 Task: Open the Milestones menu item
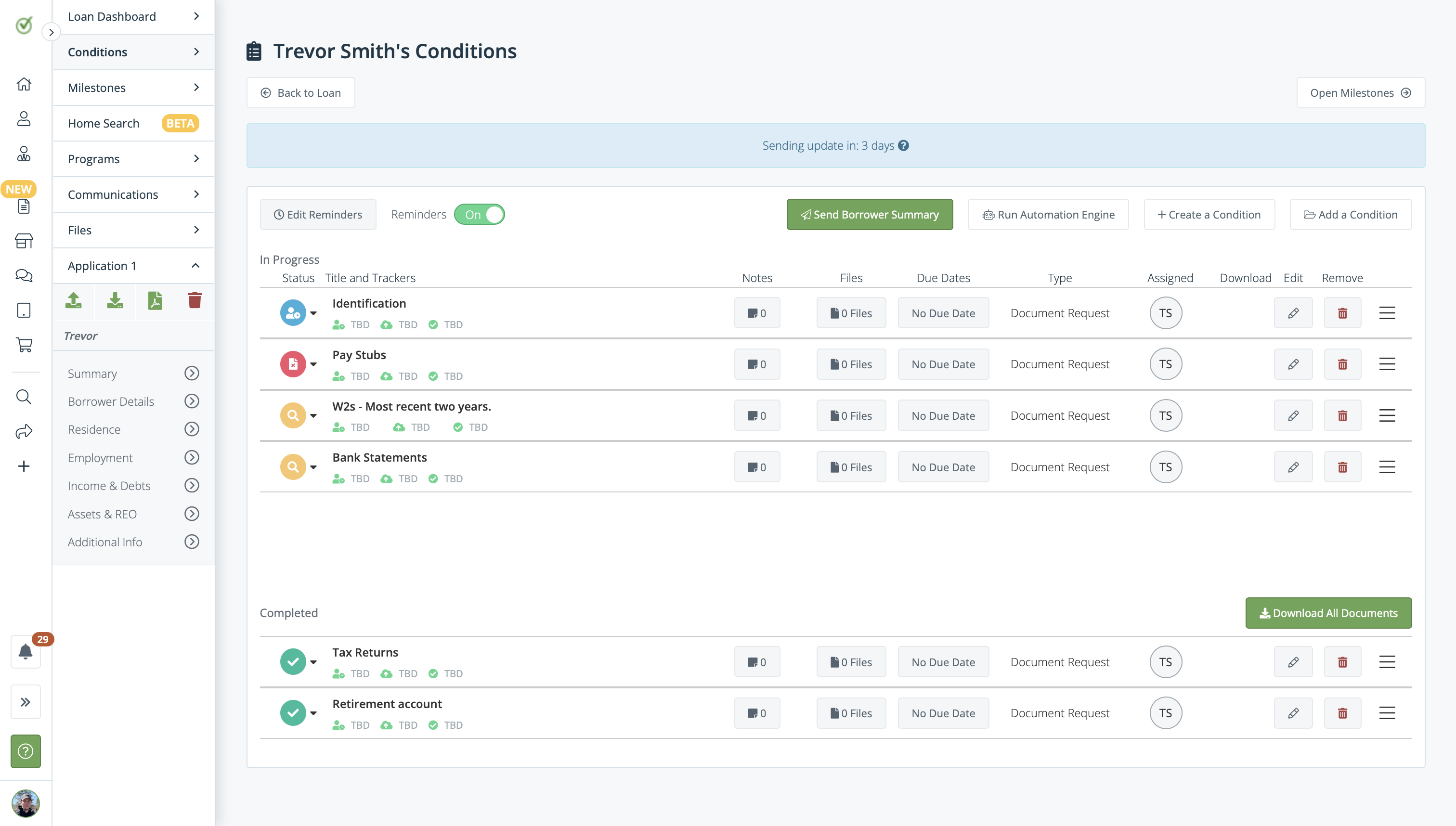(x=134, y=88)
